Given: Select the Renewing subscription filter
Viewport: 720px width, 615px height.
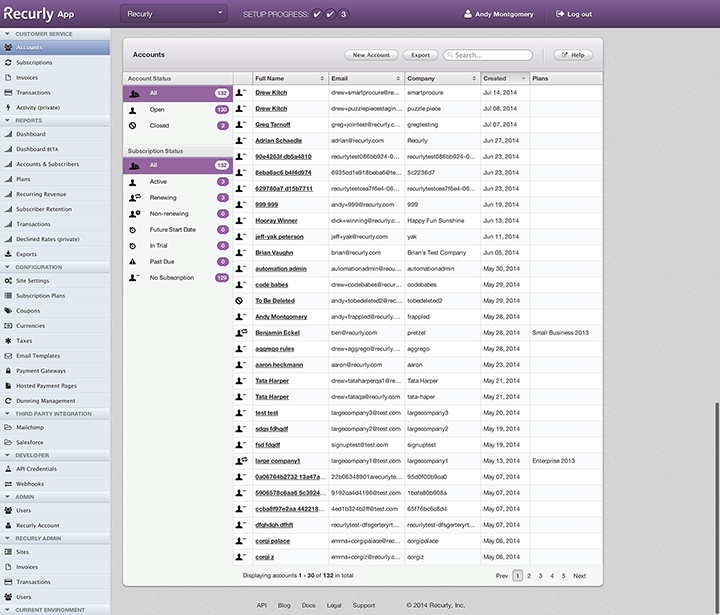Looking at the screenshot, I should tap(163, 198).
